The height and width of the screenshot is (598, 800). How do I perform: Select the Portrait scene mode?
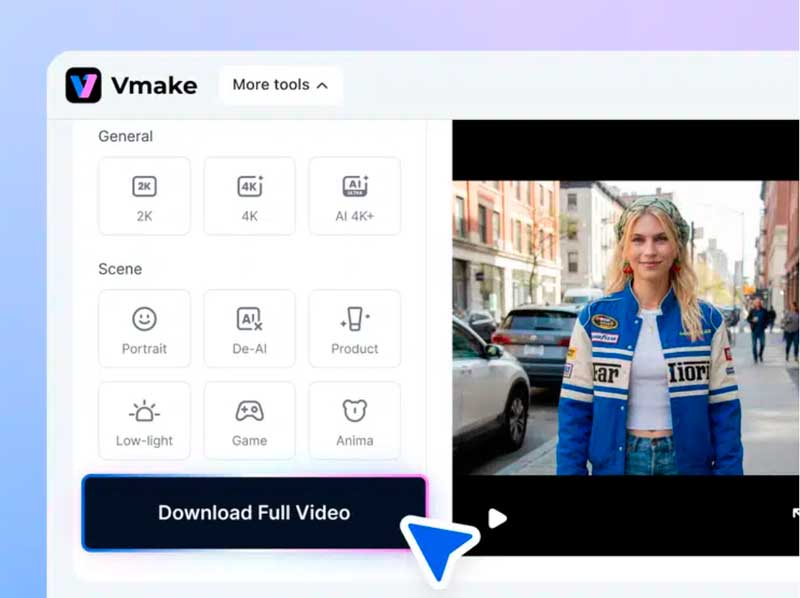144,329
